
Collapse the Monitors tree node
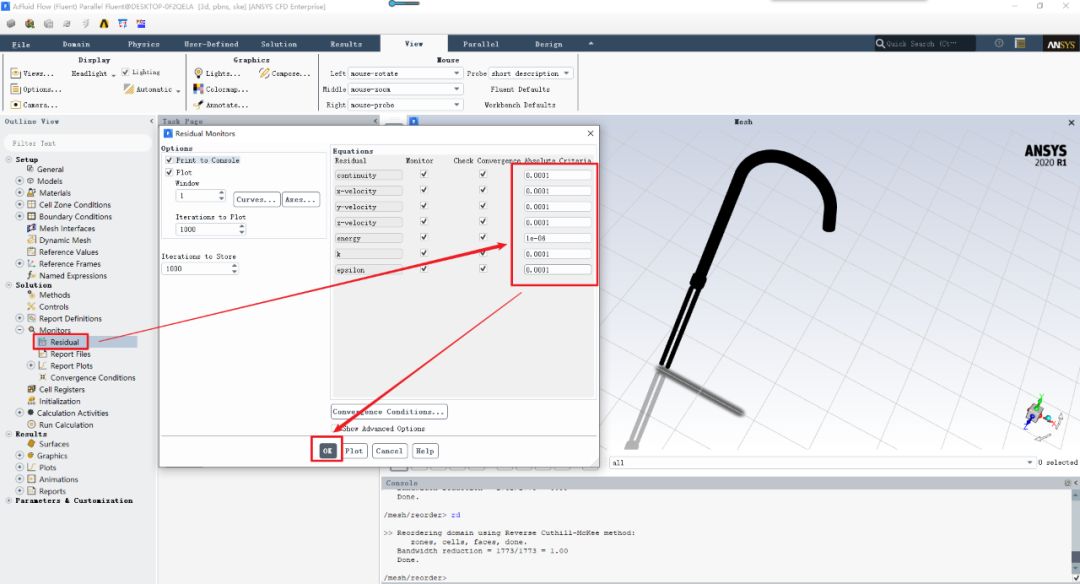[19, 330]
